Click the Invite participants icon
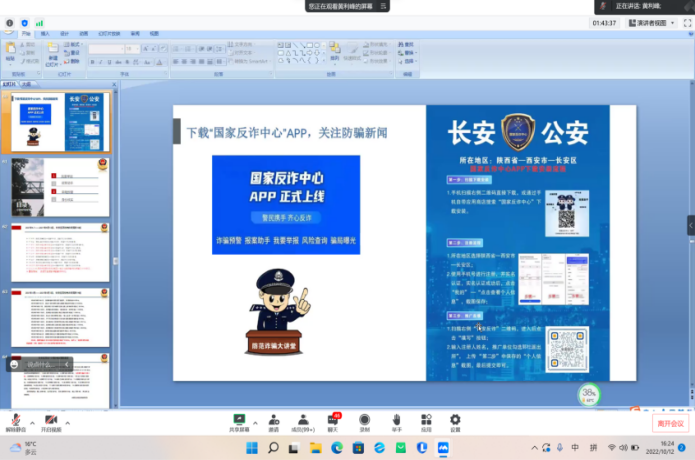Image resolution: width=695 pixels, height=460 pixels. coord(273,420)
